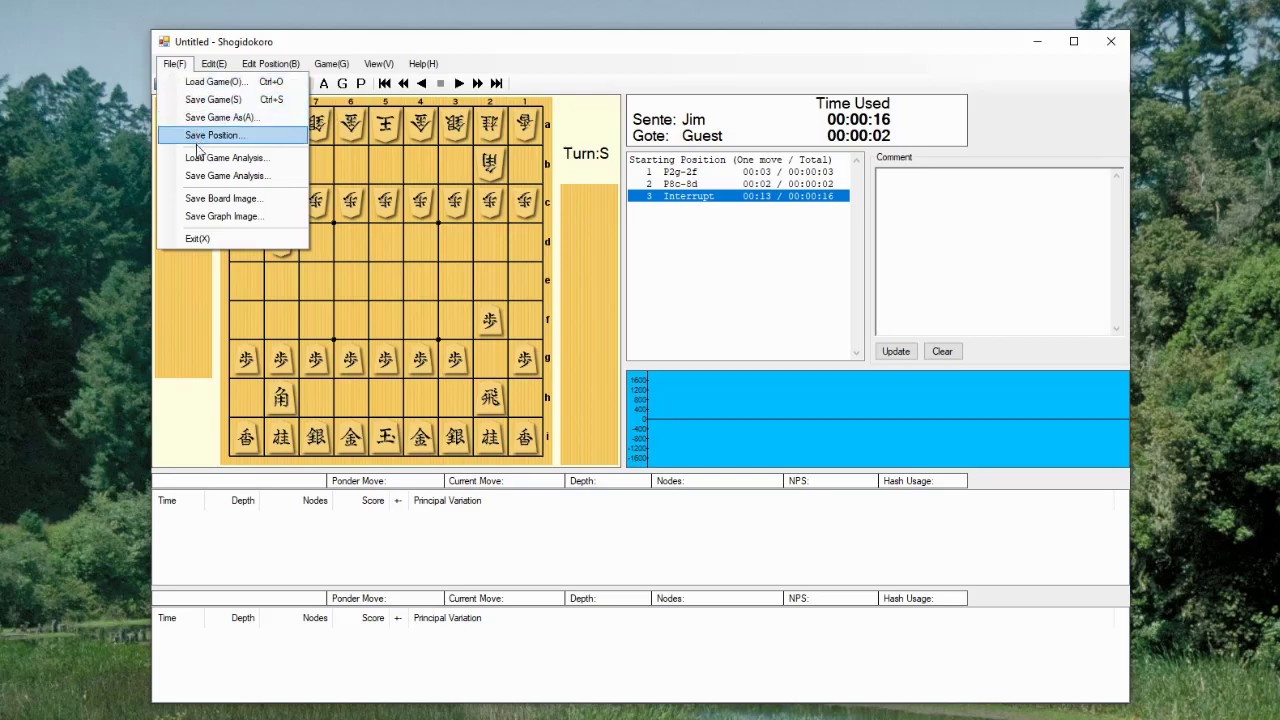
Task: Click the square stop button in the toolbar
Action: pos(440,84)
